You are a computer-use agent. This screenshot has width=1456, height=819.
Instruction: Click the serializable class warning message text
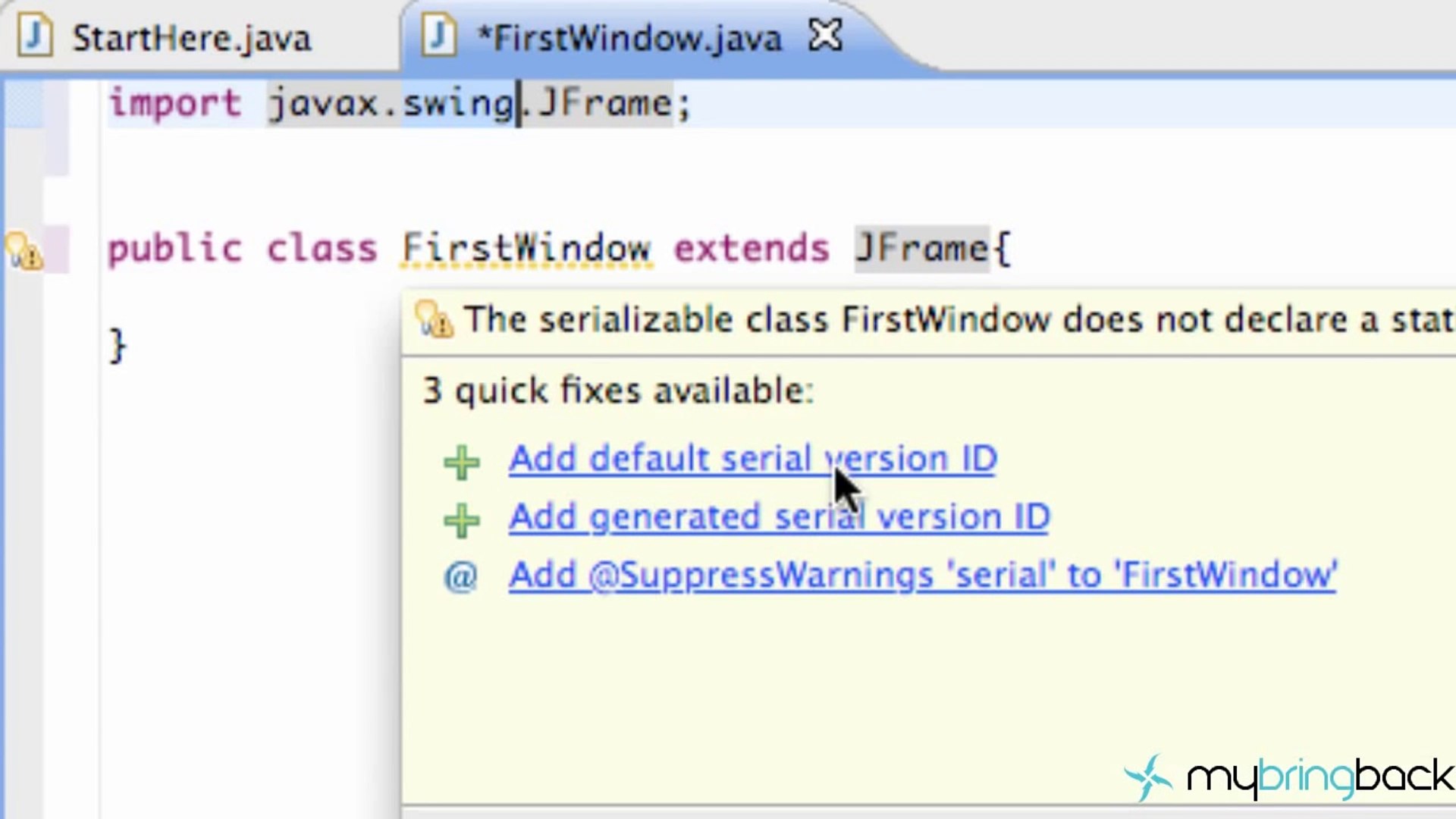[x=955, y=319]
